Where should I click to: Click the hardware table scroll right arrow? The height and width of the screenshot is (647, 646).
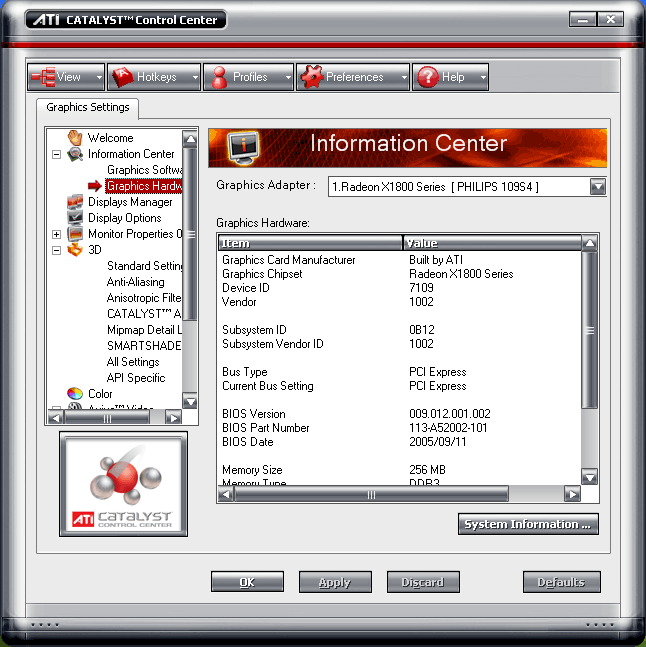[x=573, y=494]
